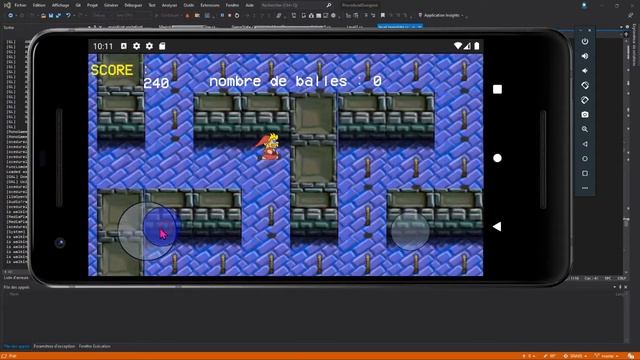The image size is (640, 360).
Task: Tap emulator sidebar back triangle icon
Action: (x=585, y=144)
